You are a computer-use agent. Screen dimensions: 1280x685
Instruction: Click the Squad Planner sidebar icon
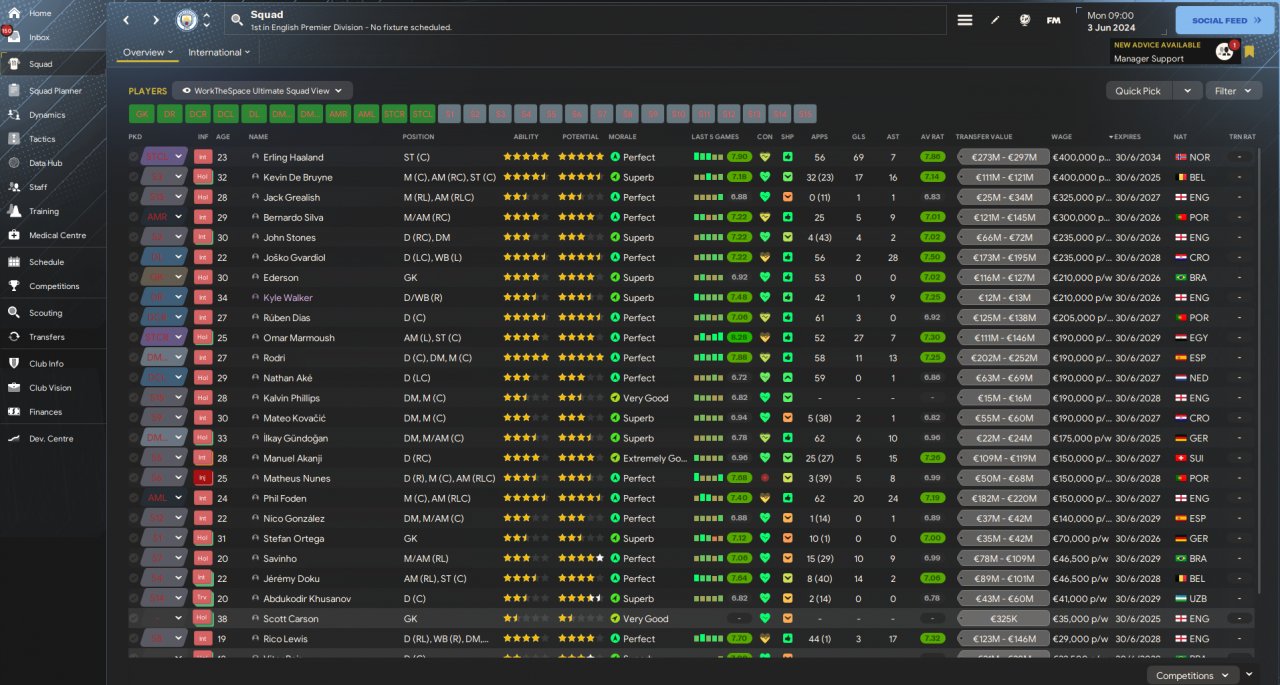15,91
